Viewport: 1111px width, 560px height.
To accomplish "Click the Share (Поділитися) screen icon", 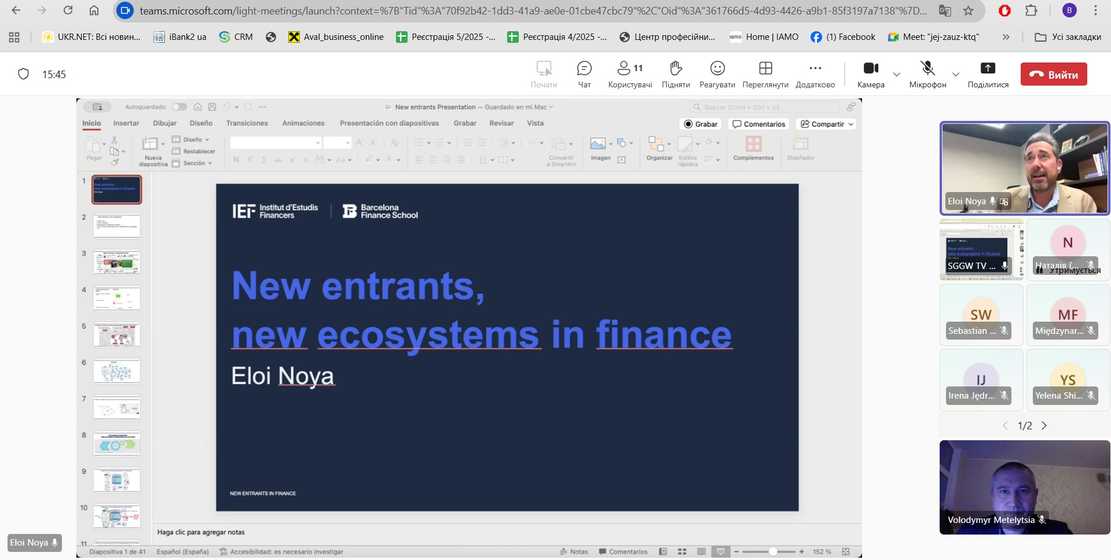I will tap(987, 74).
